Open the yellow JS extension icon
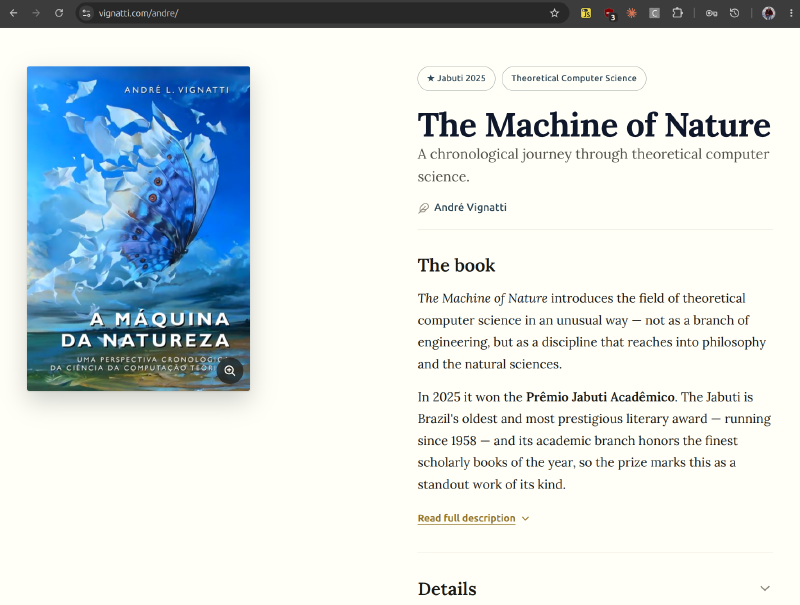Screen dimensions: 800x605 tap(586, 13)
